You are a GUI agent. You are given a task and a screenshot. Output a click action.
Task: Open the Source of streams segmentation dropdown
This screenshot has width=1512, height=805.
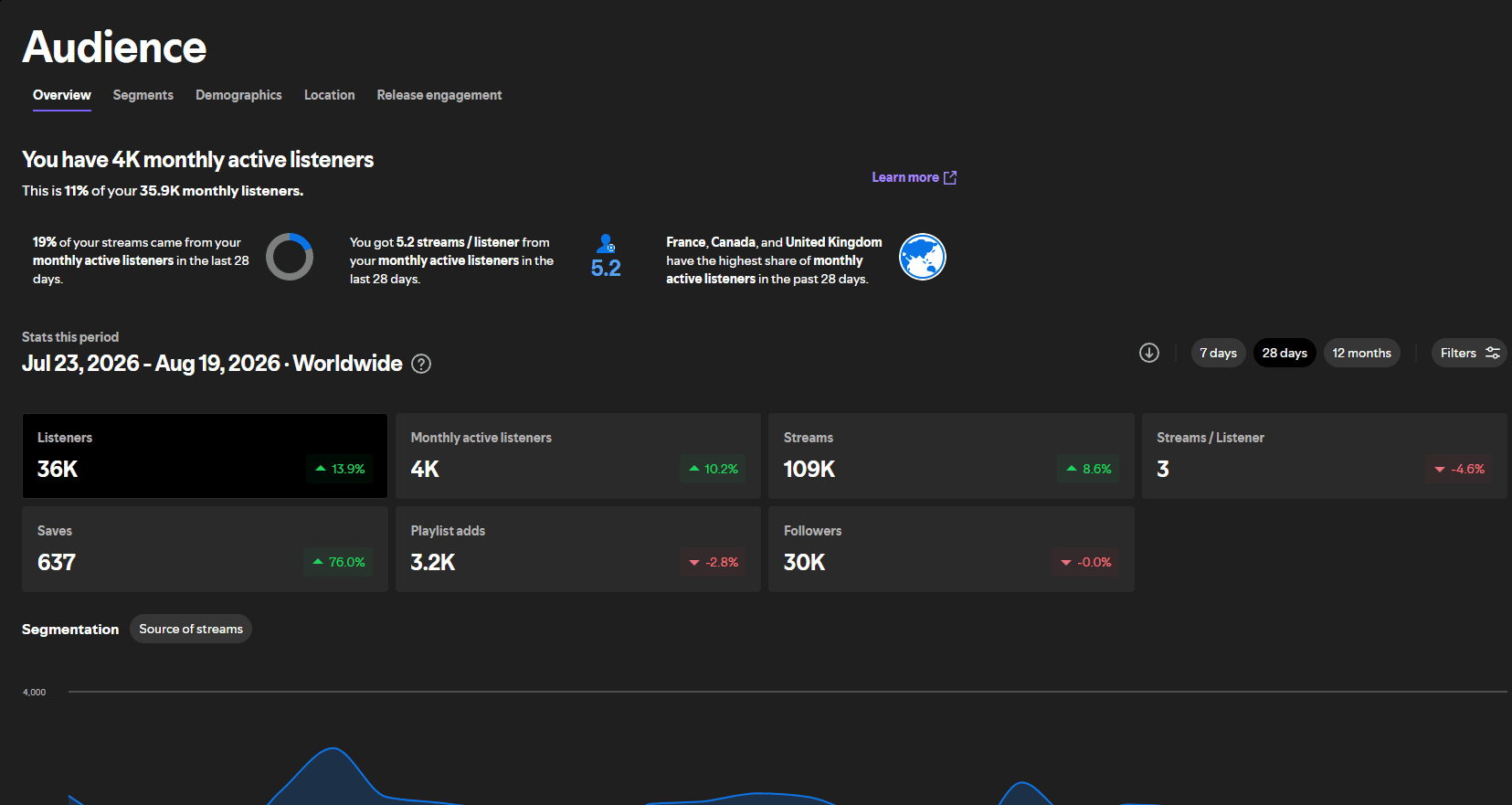pos(191,629)
